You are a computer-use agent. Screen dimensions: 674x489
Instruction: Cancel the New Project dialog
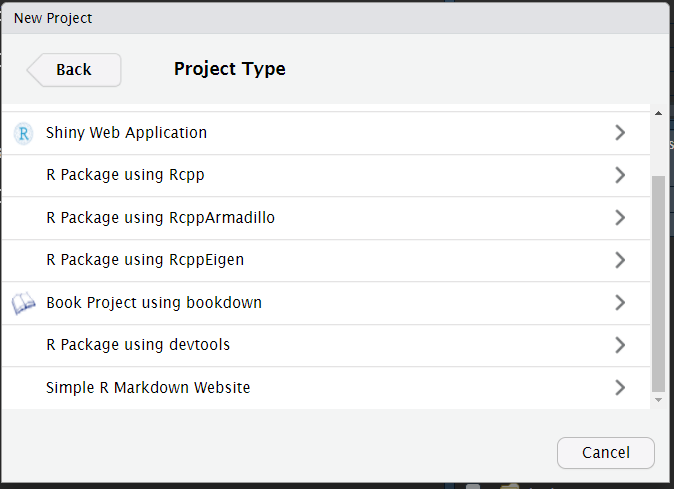pyautogui.click(x=606, y=452)
